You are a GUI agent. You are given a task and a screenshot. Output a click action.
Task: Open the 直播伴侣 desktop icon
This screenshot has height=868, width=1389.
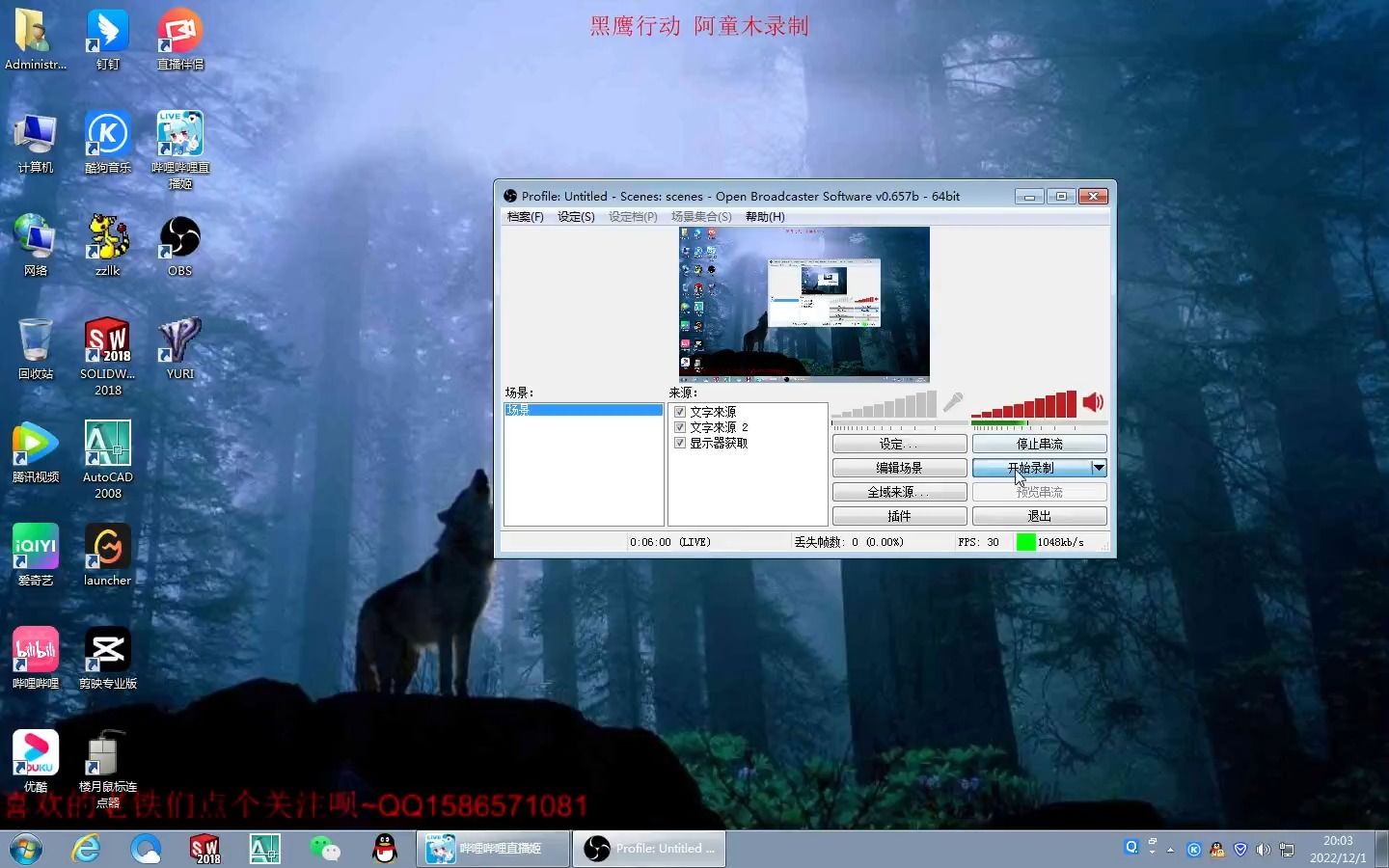point(179,40)
